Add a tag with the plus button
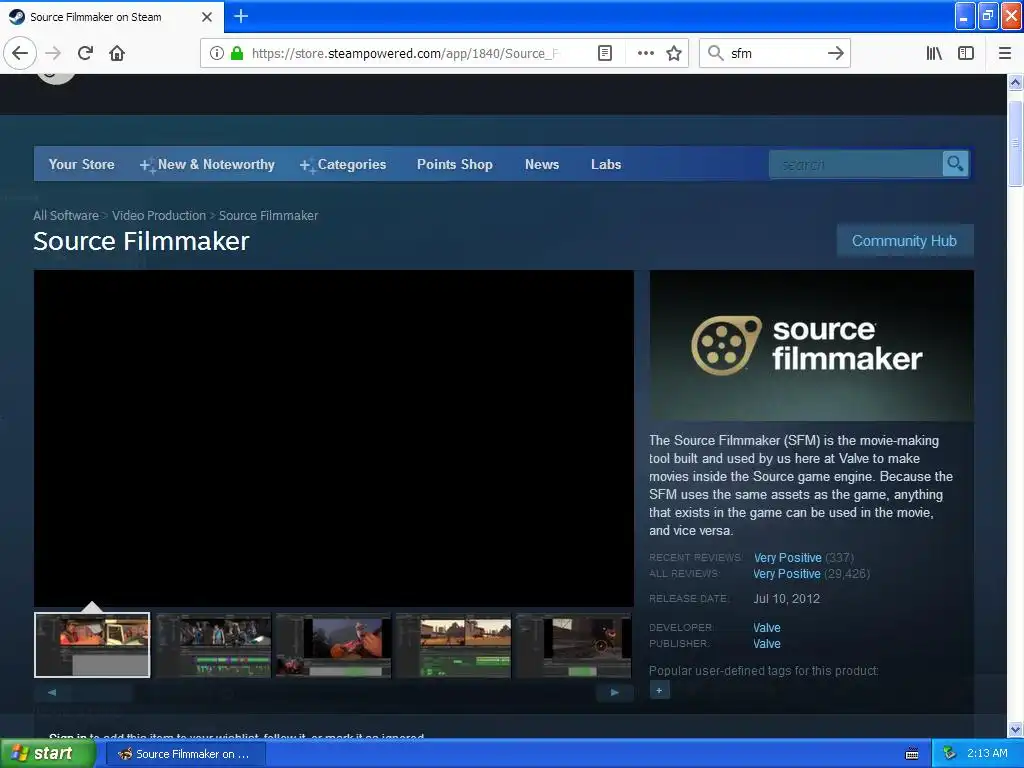Screen dimensions: 1024x768 point(659,690)
